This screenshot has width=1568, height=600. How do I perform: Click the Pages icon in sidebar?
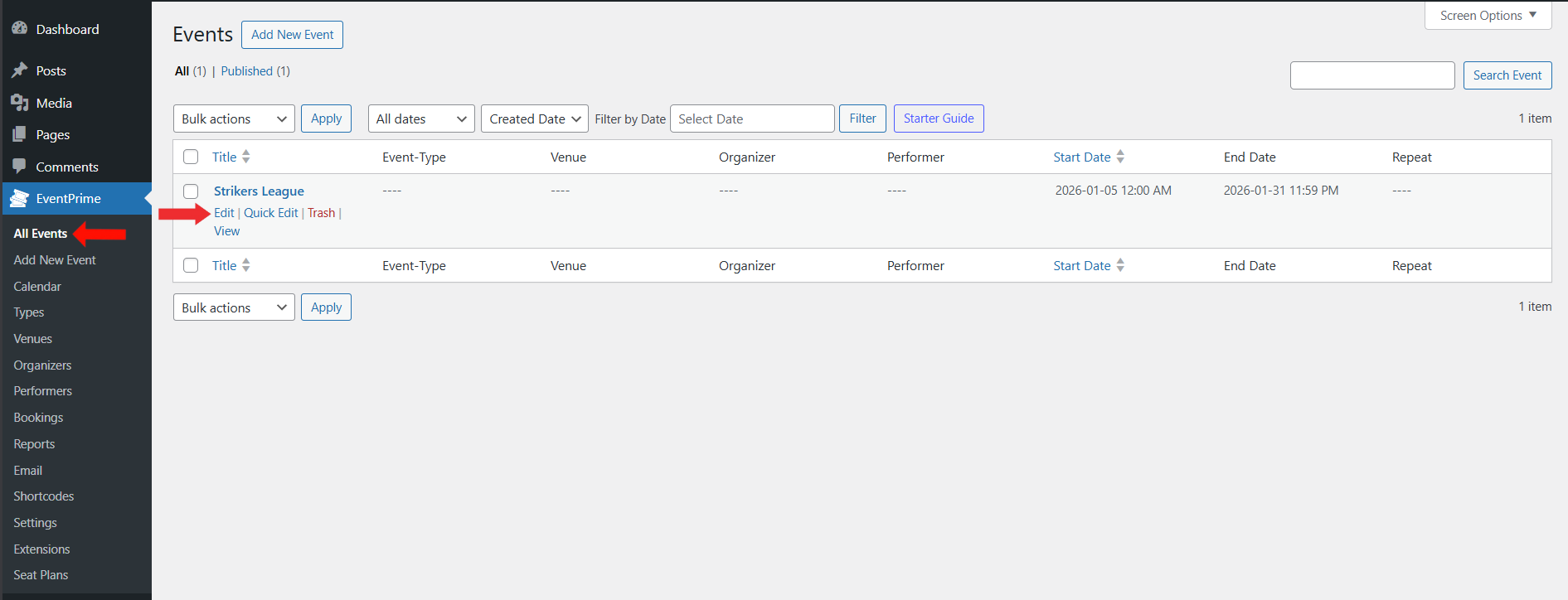20,134
